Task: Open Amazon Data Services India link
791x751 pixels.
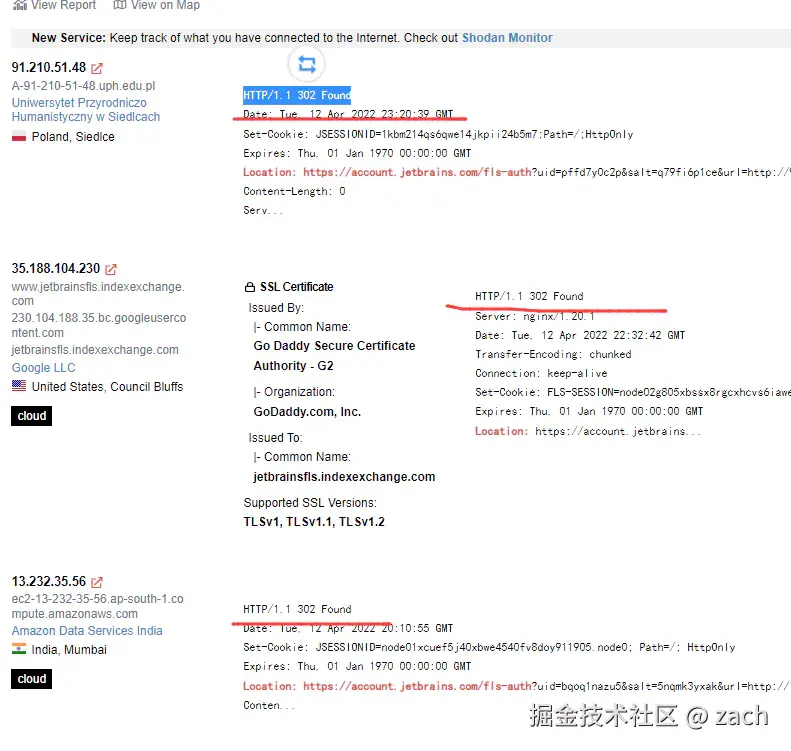Action: click(87, 630)
